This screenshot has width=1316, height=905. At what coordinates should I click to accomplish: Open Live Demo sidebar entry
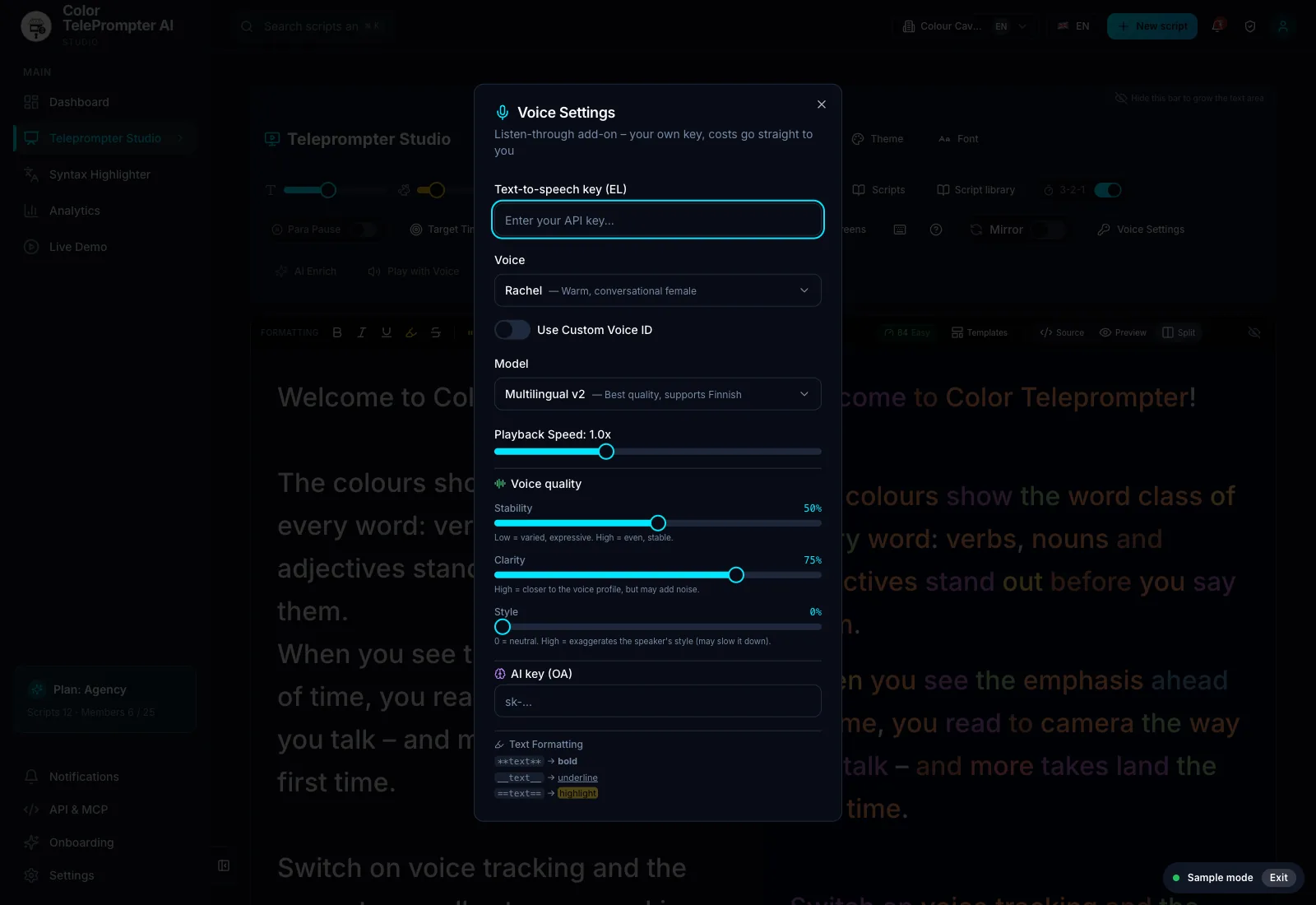click(105, 247)
